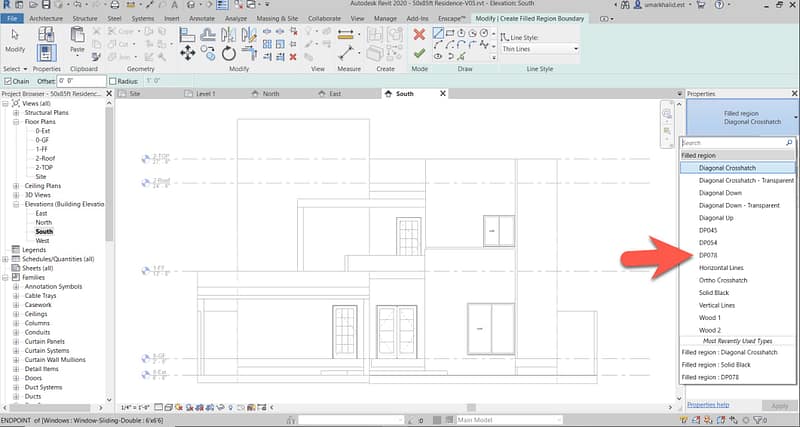Expand the Families tree node
Screen dimensions: 800x427
[x=6, y=277]
